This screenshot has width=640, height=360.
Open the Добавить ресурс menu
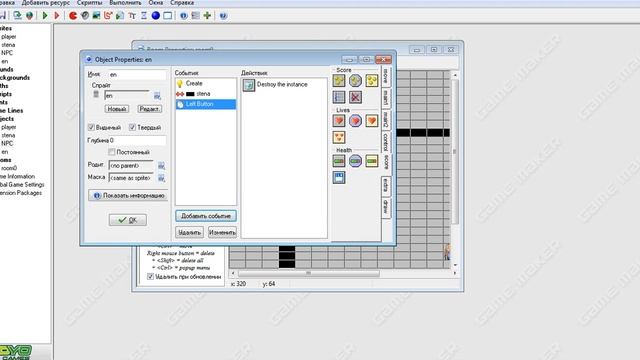click(x=46, y=3)
